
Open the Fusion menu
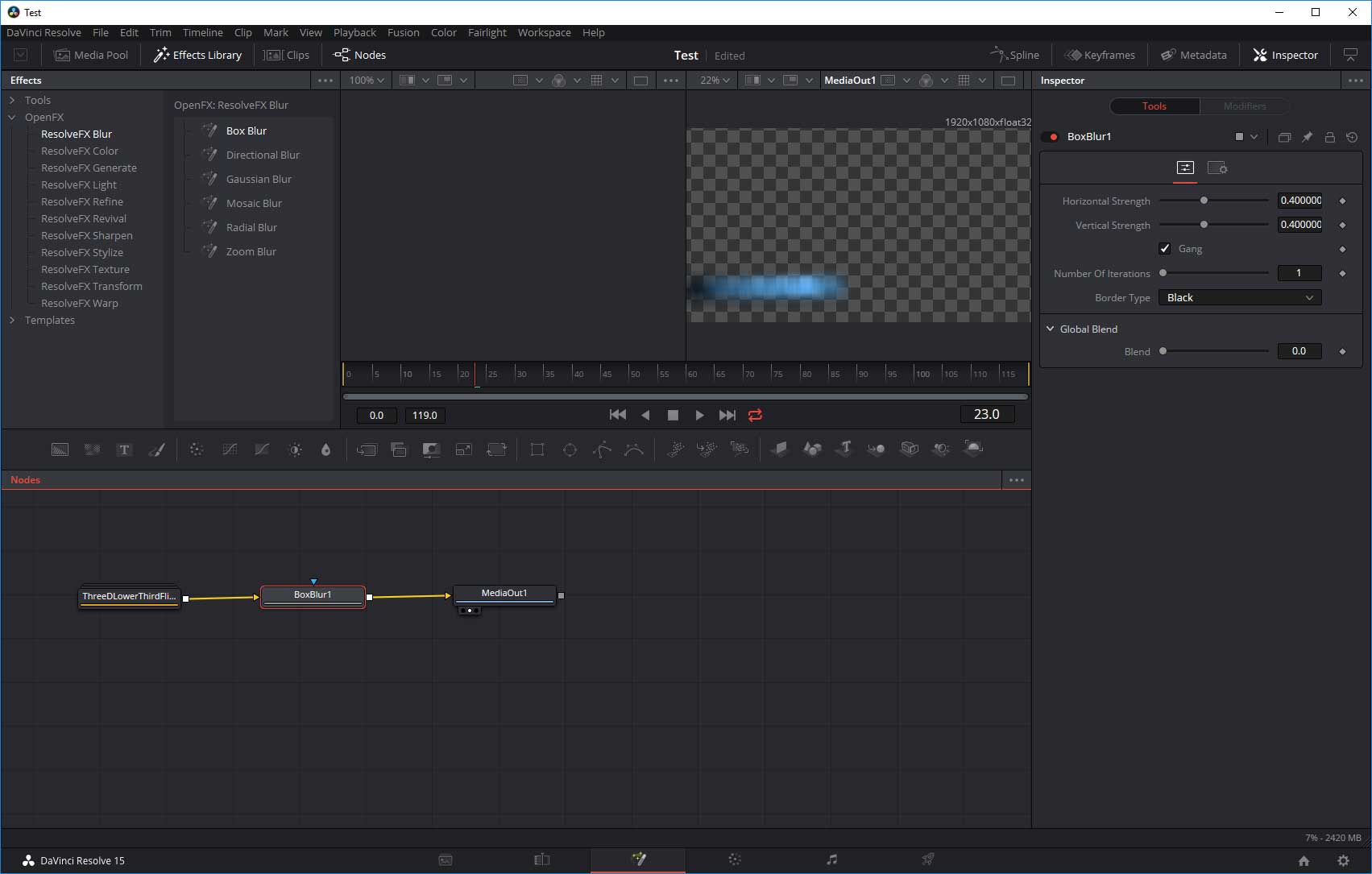404,32
